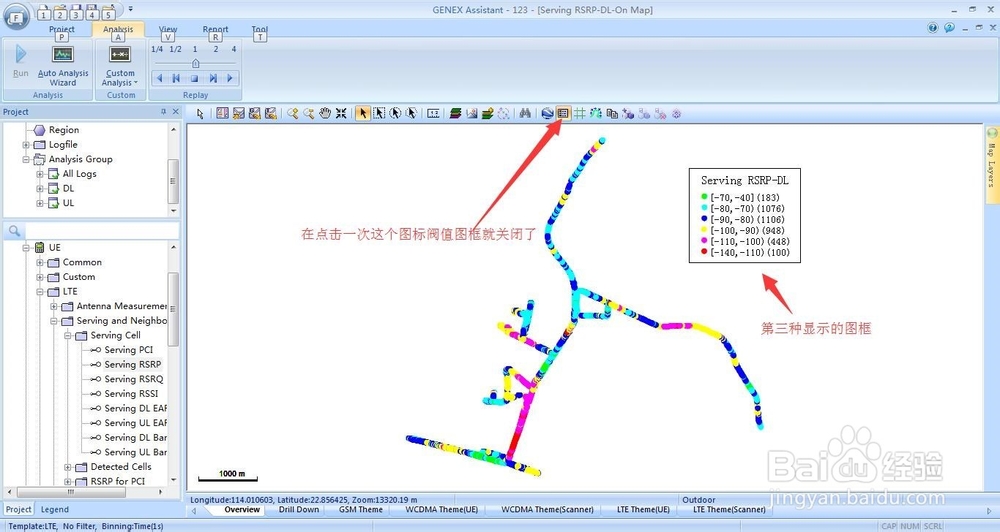The height and width of the screenshot is (532, 1000).
Task: Collapse the UE tree node
Action: (x=26, y=248)
